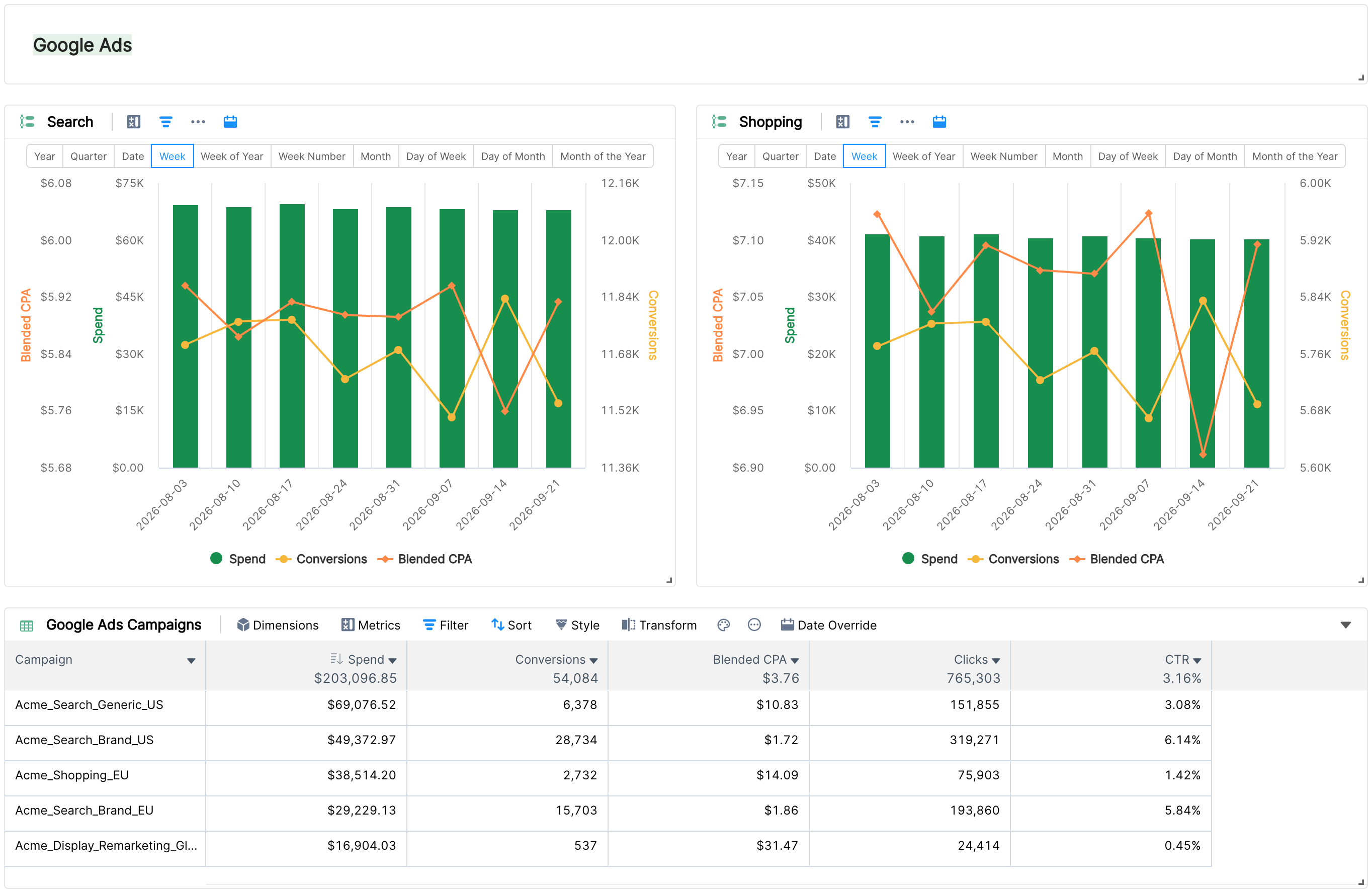Expand the campaigns widget collapse arrow

tap(1345, 624)
